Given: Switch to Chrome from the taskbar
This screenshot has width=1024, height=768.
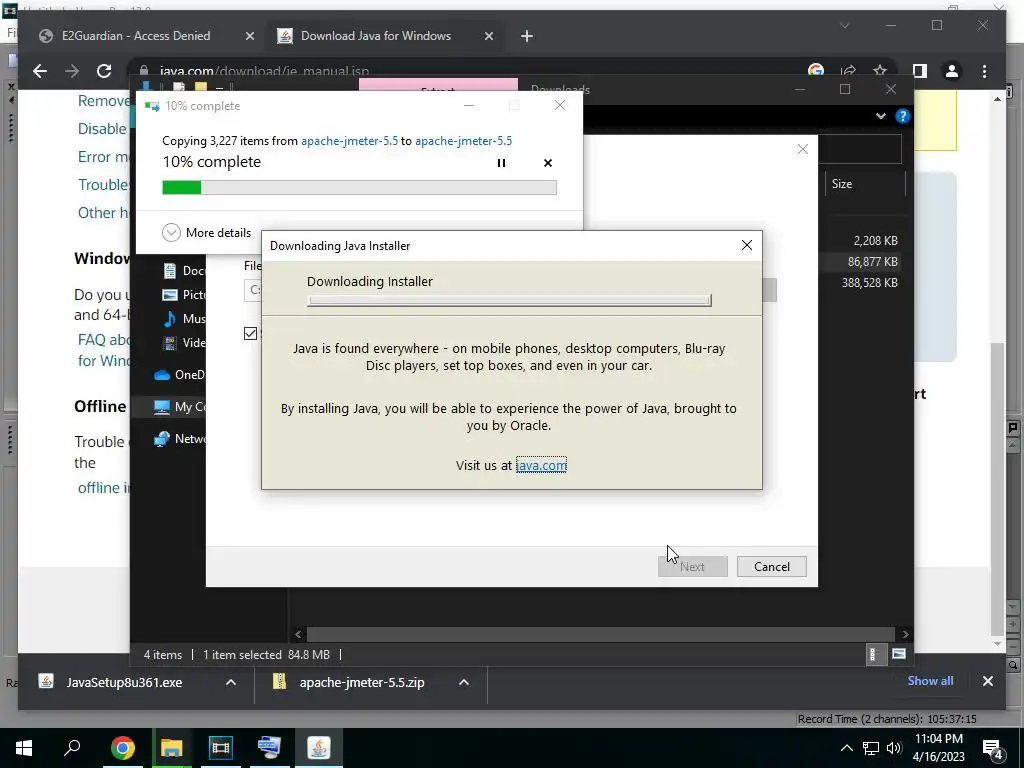Looking at the screenshot, I should [122, 748].
